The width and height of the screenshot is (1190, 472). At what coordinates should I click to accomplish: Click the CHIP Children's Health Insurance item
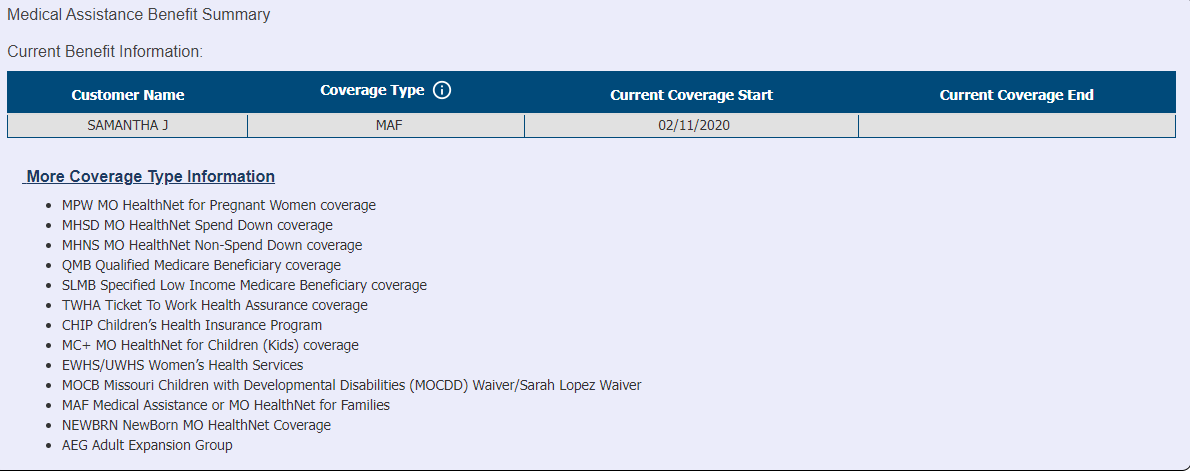click(x=192, y=326)
